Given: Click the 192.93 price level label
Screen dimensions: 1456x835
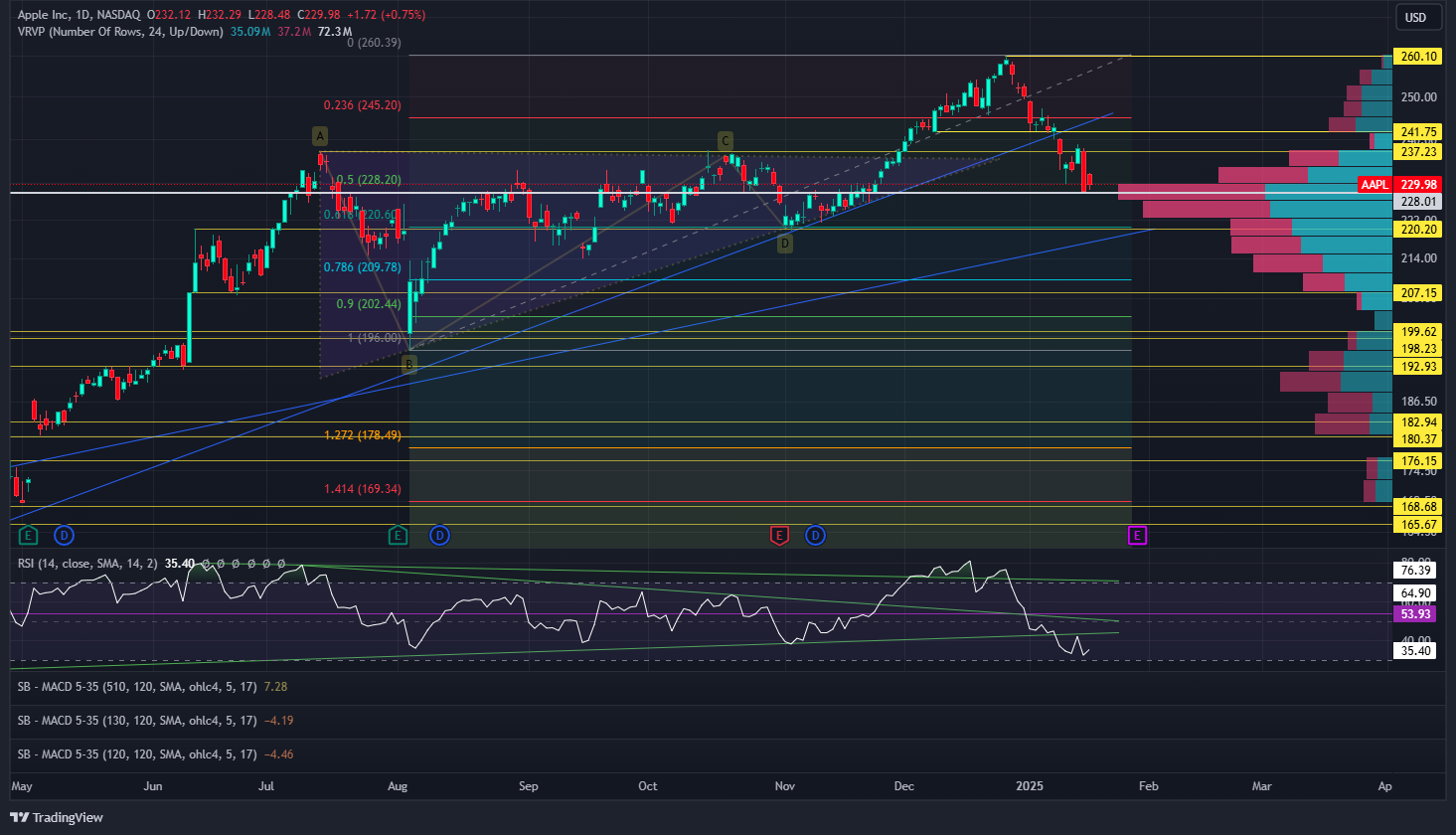Looking at the screenshot, I should 1418,367.
